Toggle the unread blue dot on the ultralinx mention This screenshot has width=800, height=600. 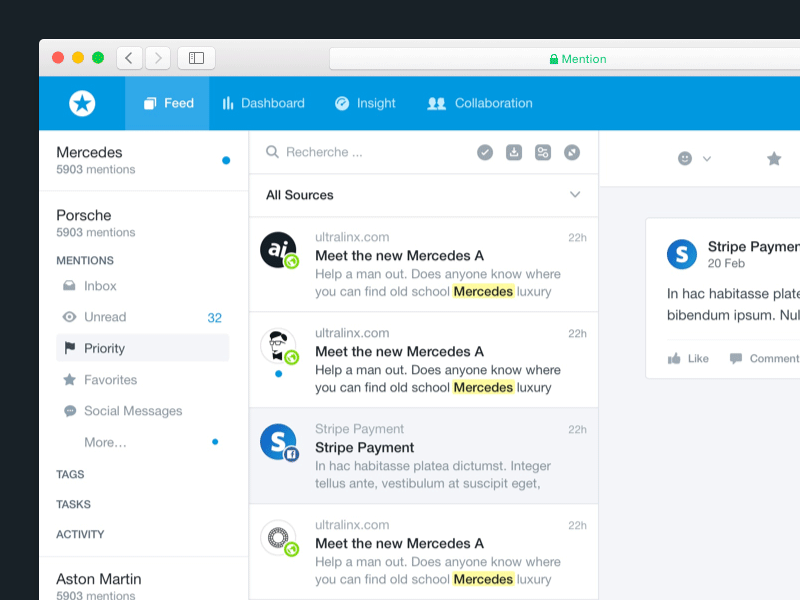[277, 374]
